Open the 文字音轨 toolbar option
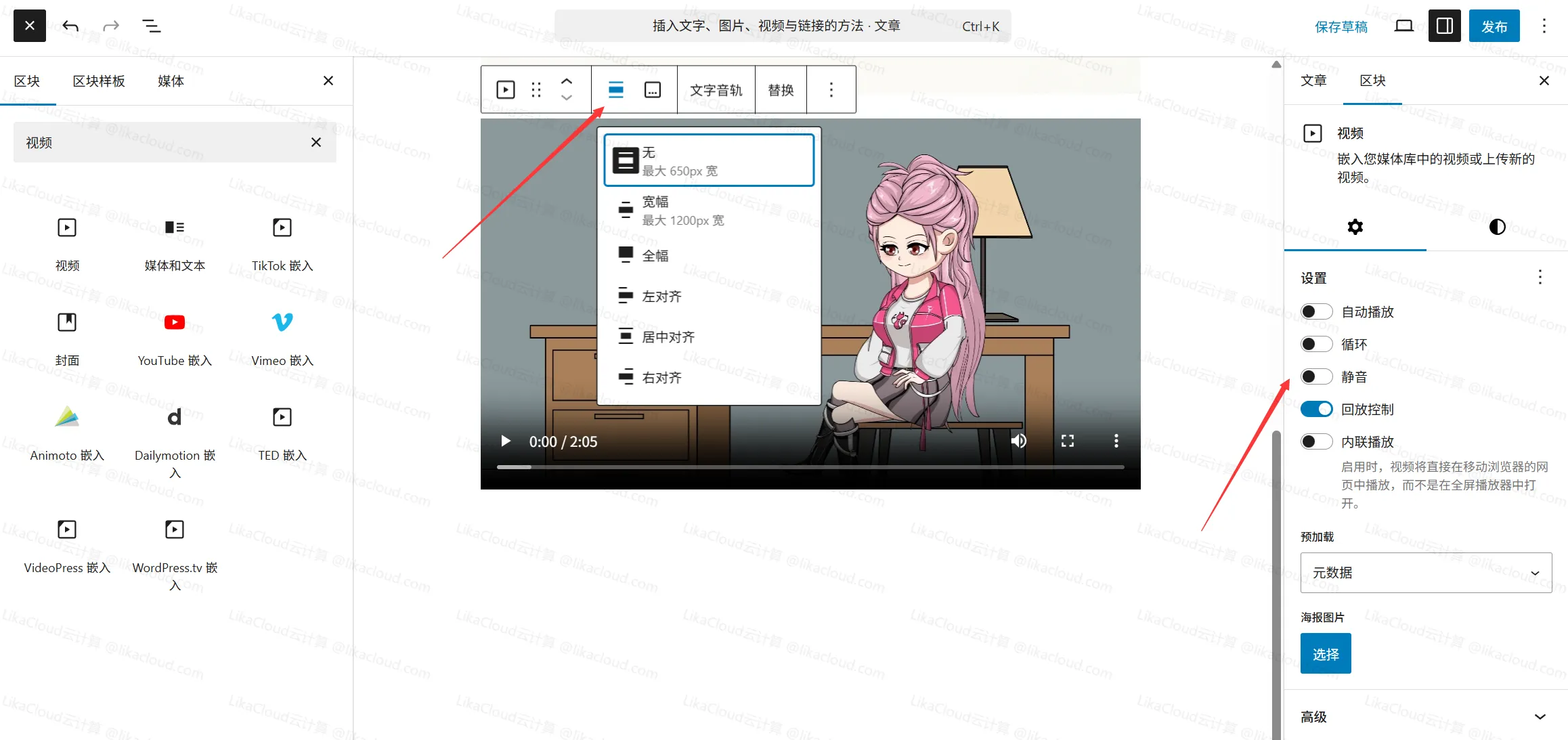Image resolution: width=1568 pixels, height=740 pixels. coord(716,89)
